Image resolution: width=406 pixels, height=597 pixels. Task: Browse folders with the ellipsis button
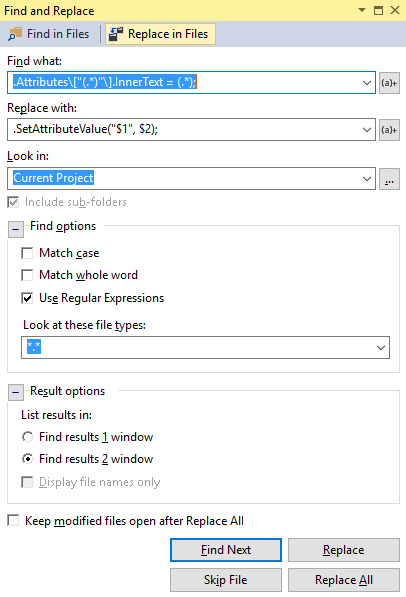[389, 179]
